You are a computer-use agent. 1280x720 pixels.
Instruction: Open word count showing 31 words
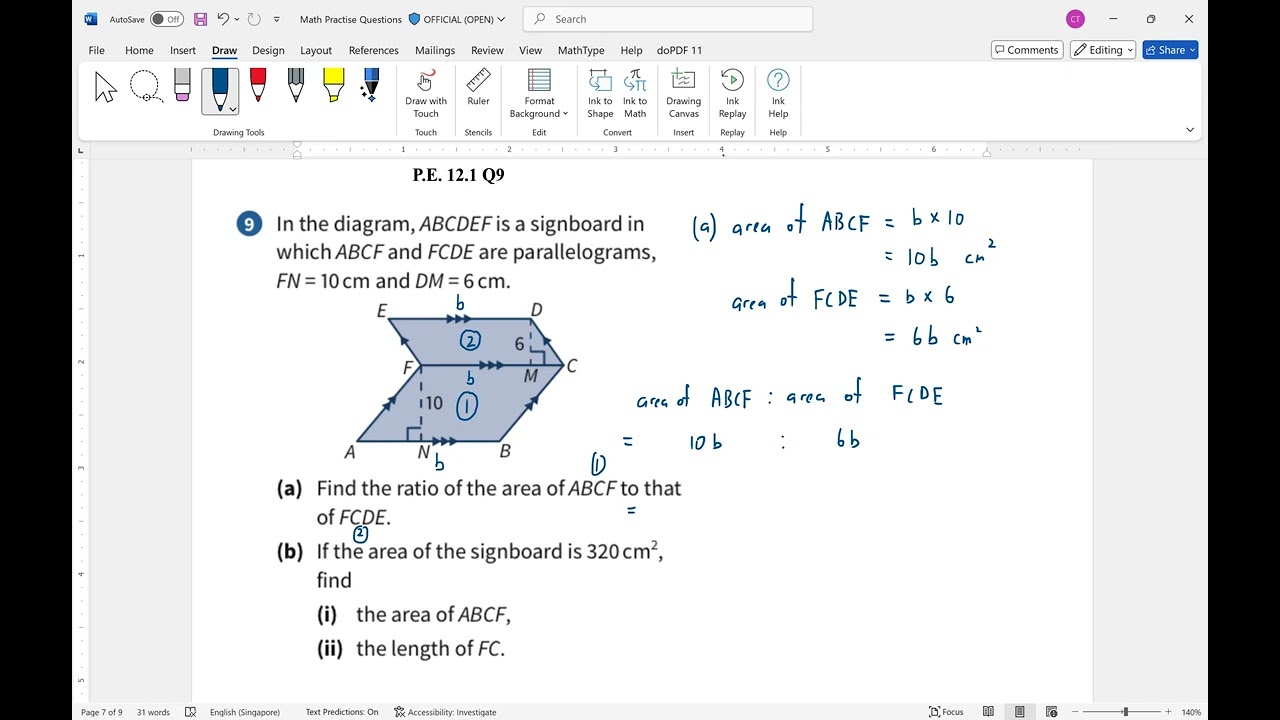point(153,712)
